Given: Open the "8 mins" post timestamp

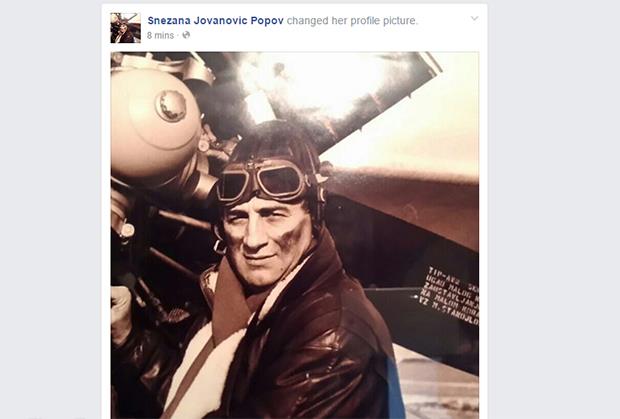Looking at the screenshot, I should (161, 35).
